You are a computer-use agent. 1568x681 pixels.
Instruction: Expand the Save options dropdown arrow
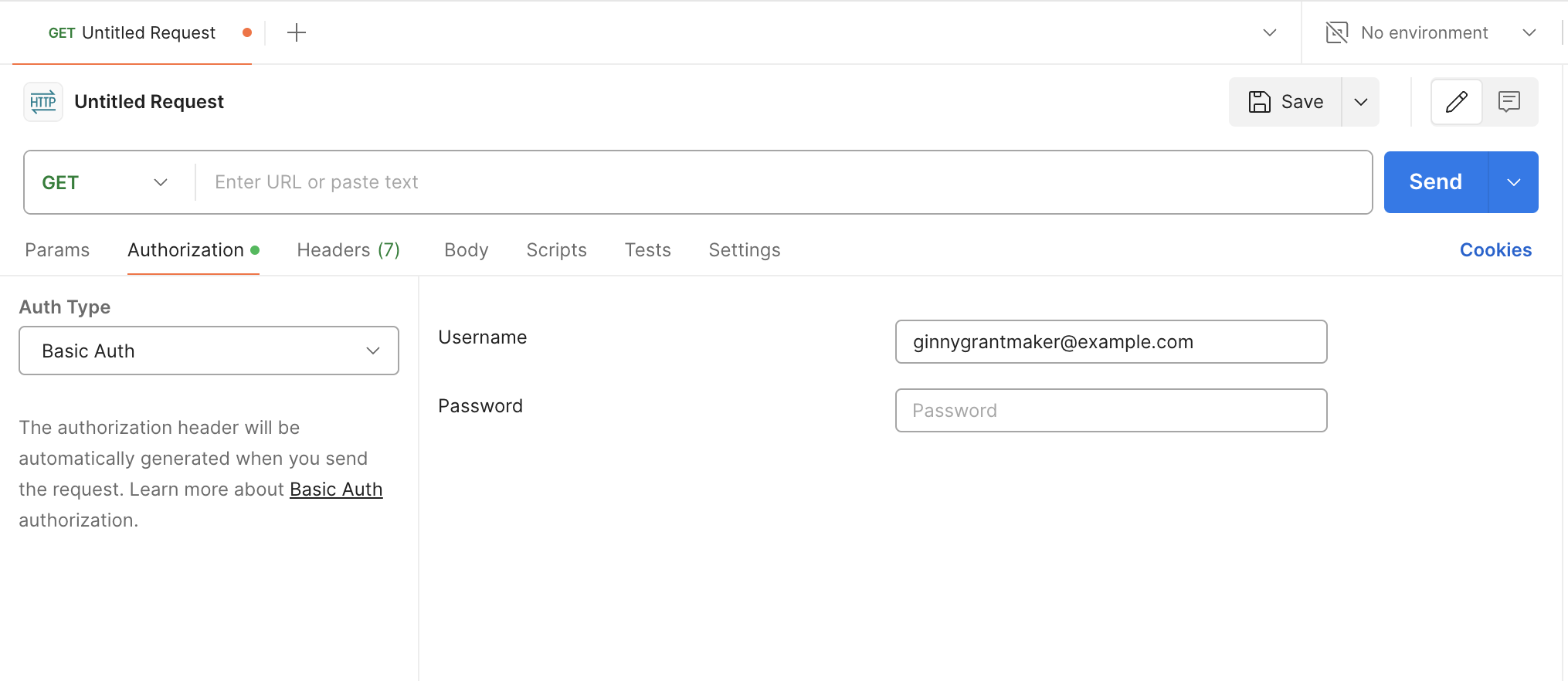click(x=1361, y=102)
